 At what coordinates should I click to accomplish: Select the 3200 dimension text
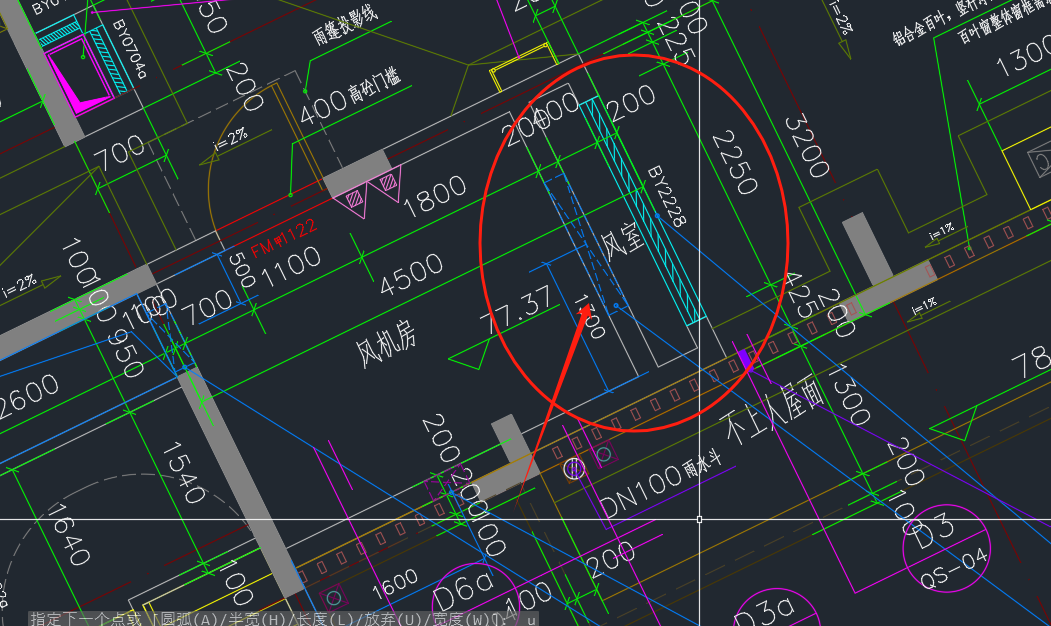(x=807, y=146)
